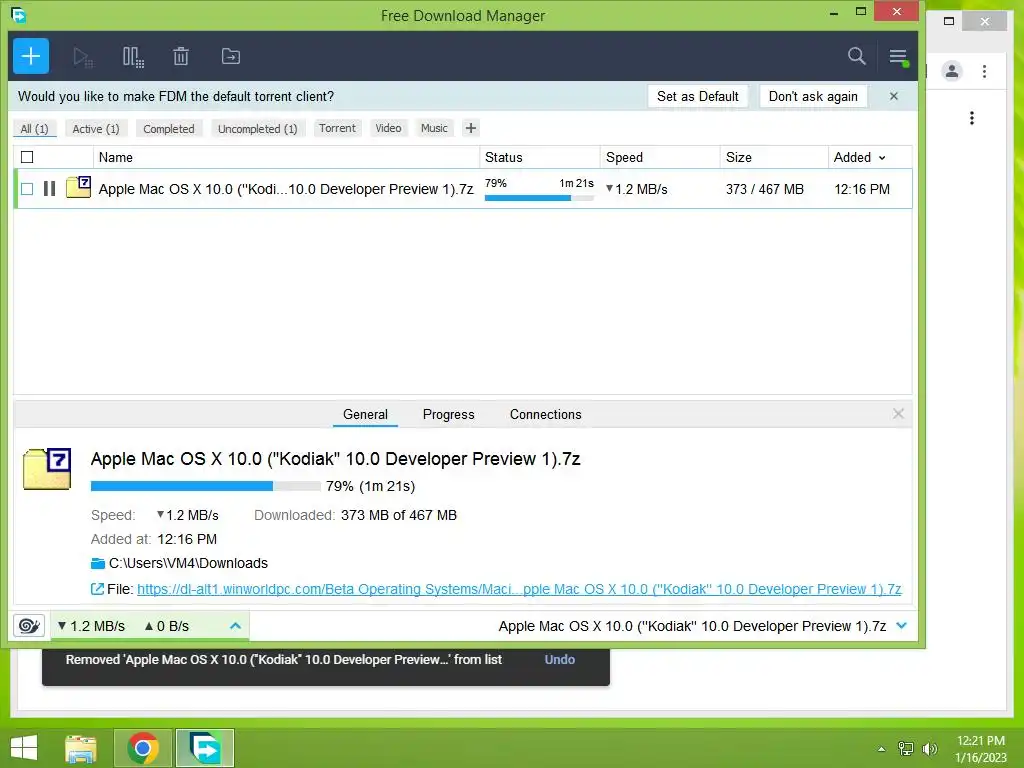Screen dimensions: 1024x768
Task: Click the 12:16 PM added cell
Action: (x=862, y=189)
